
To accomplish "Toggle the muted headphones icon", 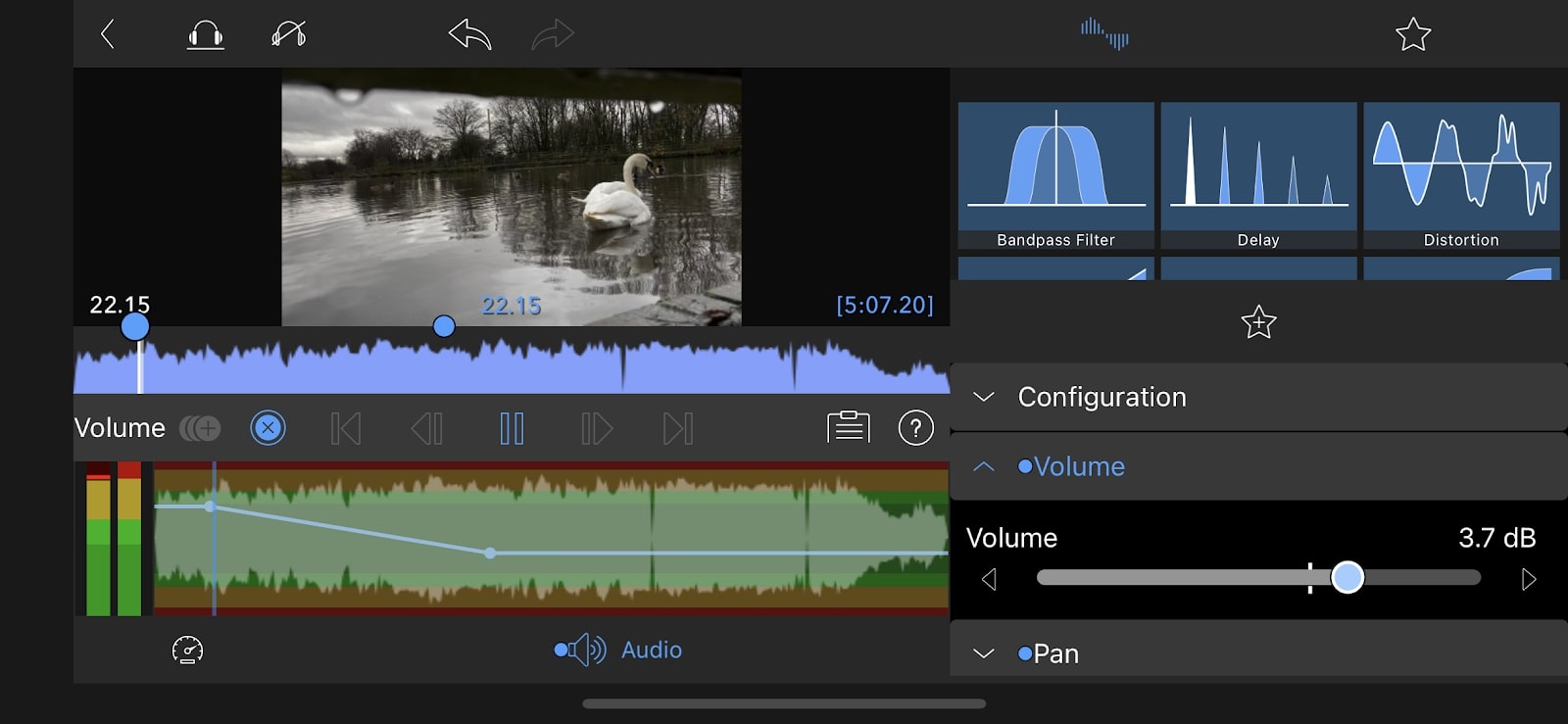I will coord(289,35).
